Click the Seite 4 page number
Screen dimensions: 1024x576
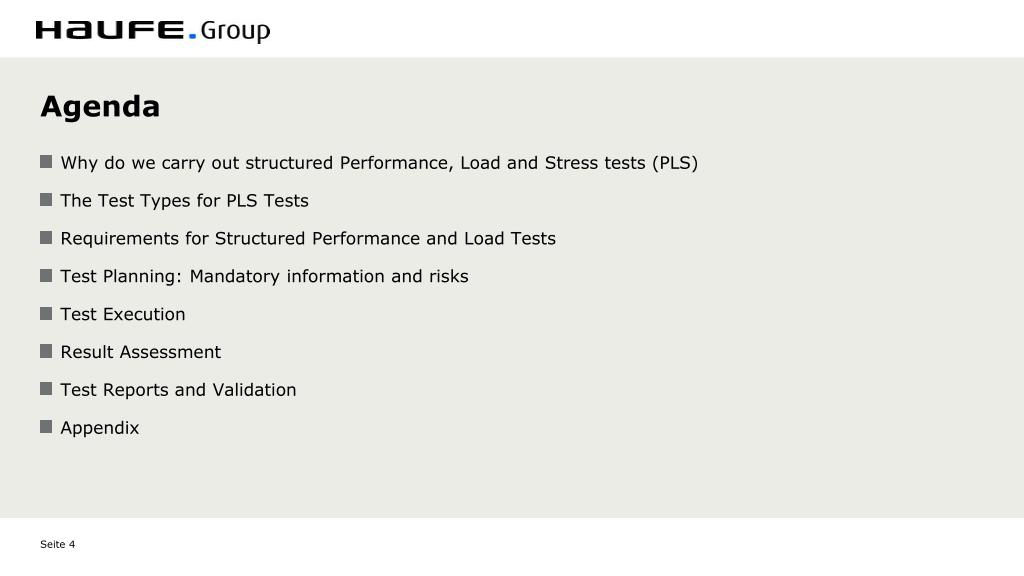[x=57, y=544]
